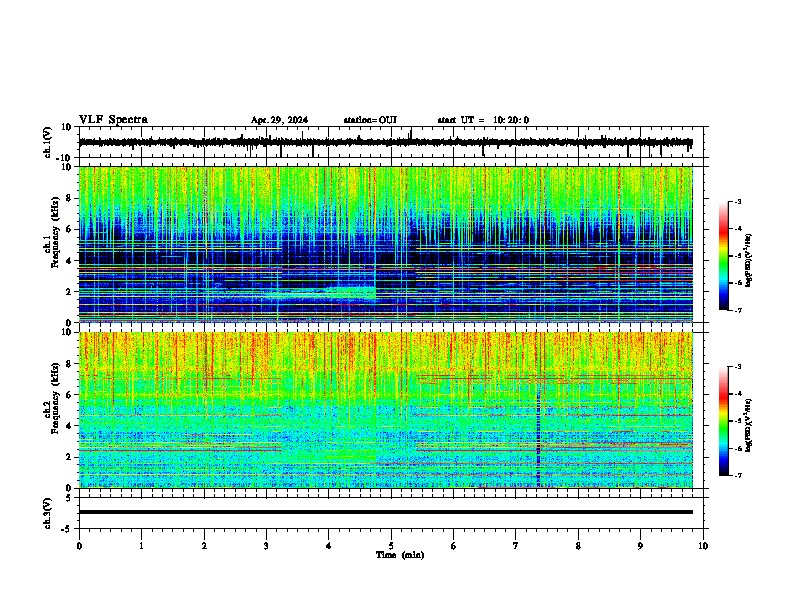Click the "start UT = 10:20:0" header text
The width and height of the screenshot is (792, 612).
(483, 120)
